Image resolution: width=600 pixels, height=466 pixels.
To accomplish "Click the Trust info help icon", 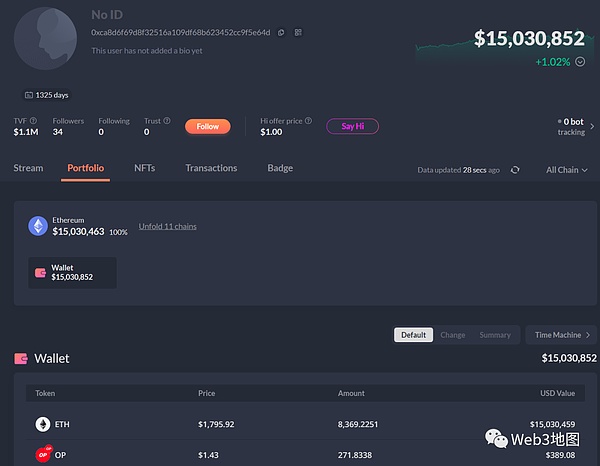I will (x=163, y=121).
